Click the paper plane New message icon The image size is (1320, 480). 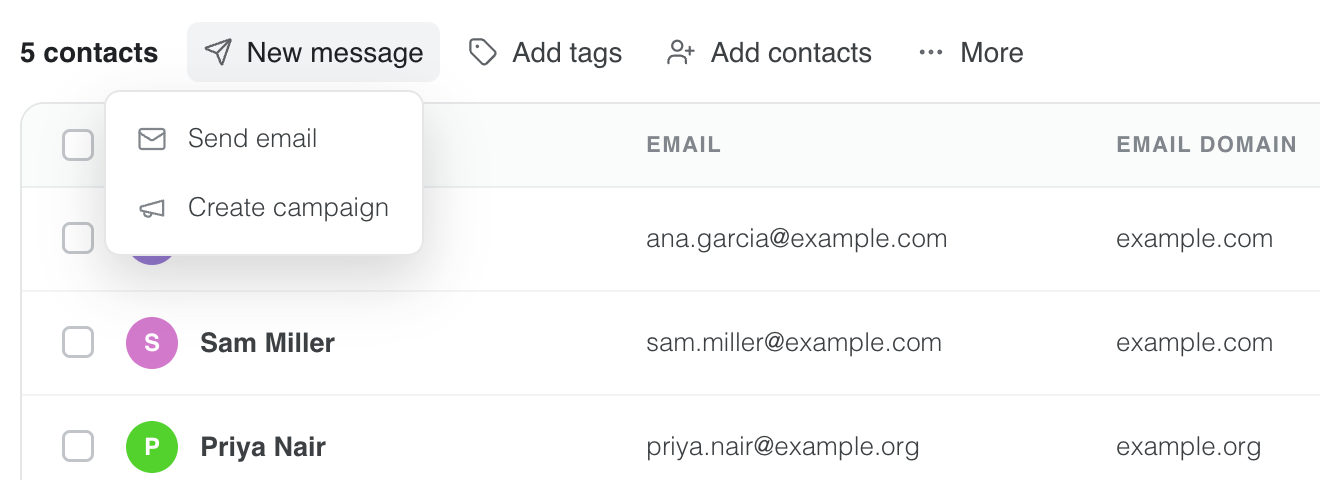click(x=218, y=52)
